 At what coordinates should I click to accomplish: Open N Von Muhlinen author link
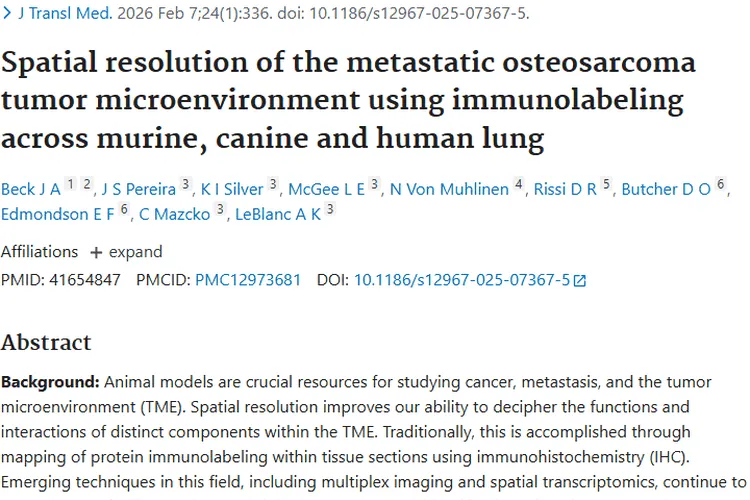(449, 189)
